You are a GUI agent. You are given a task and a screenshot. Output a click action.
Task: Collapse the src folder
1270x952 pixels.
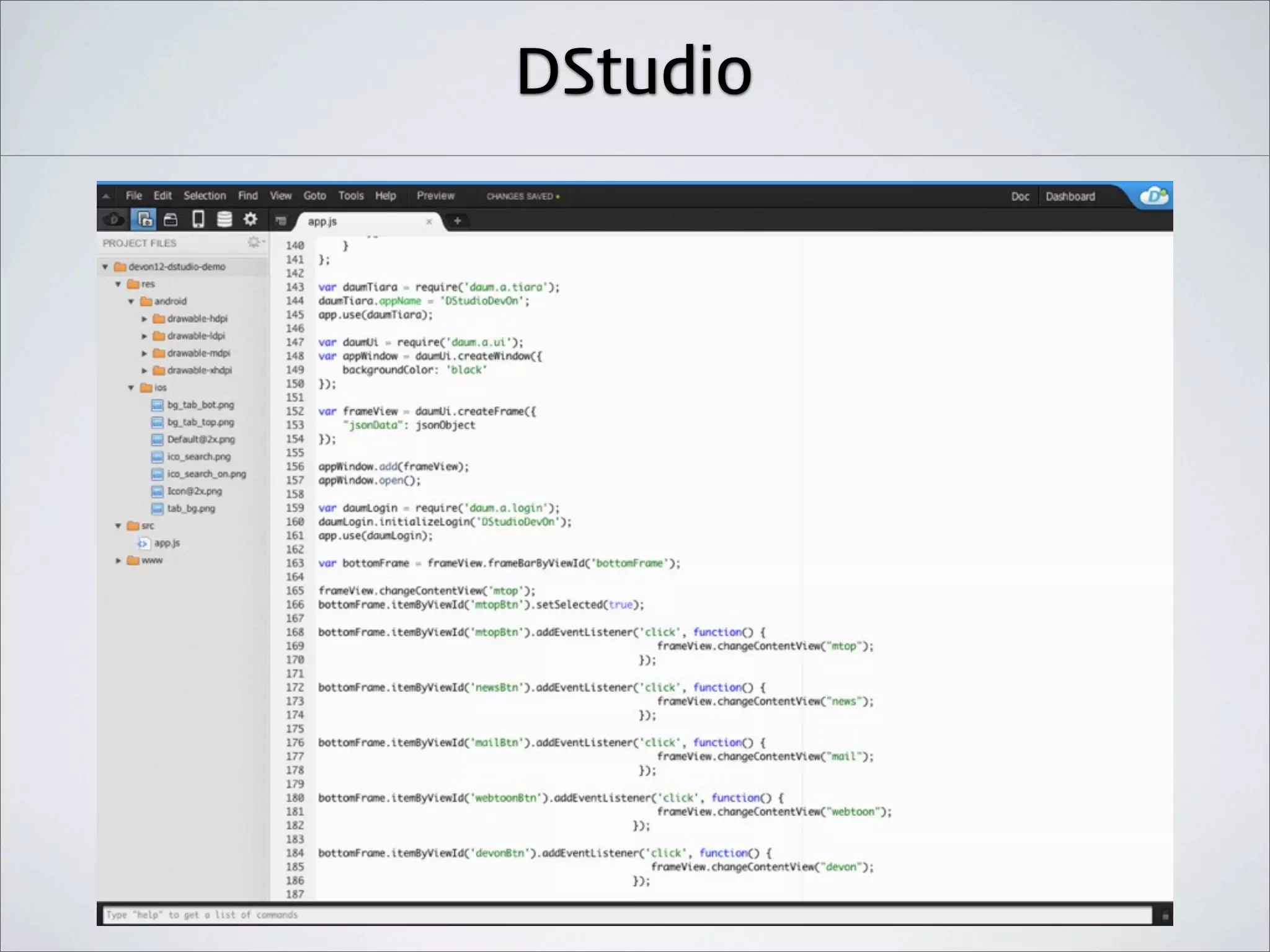pyautogui.click(x=118, y=526)
